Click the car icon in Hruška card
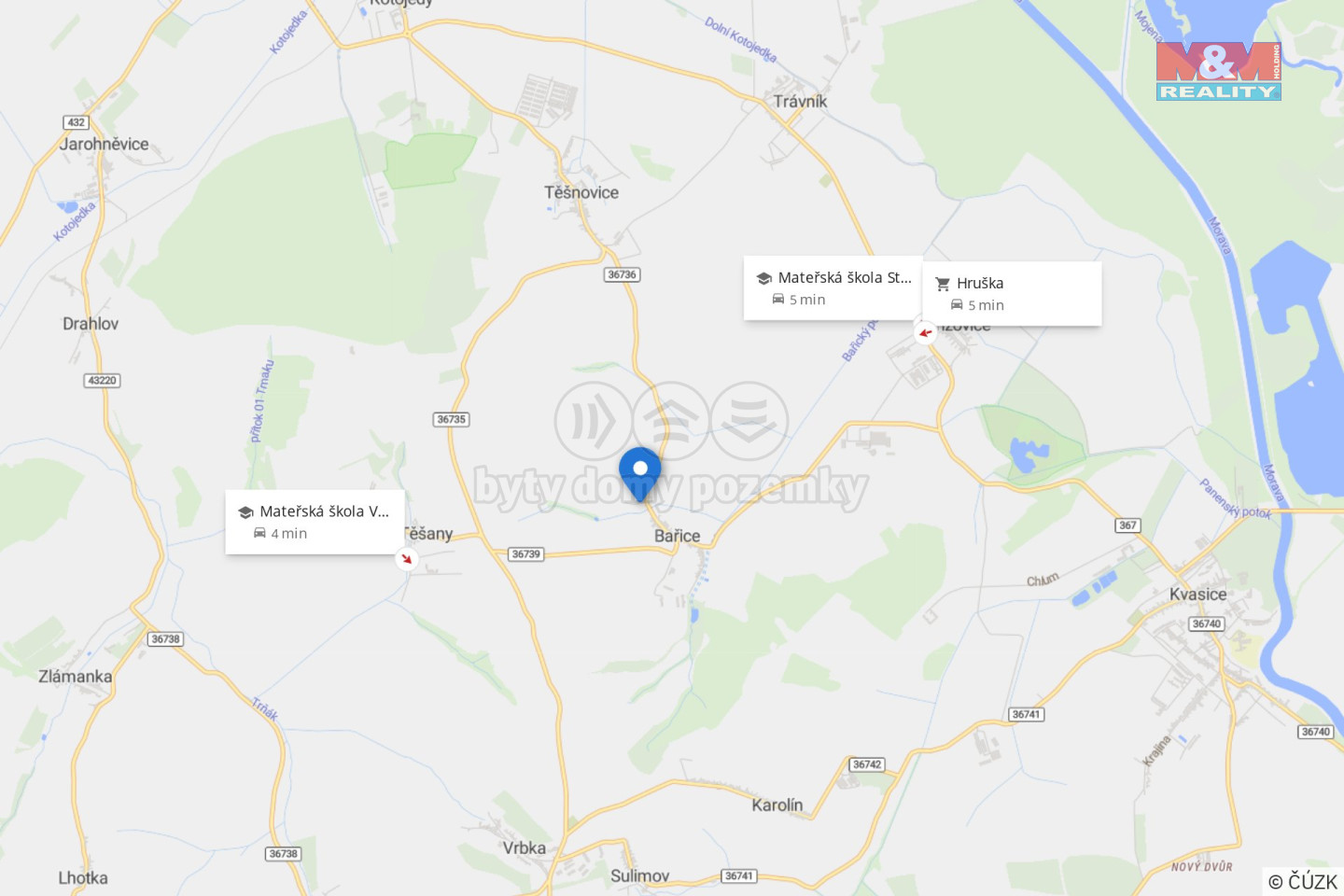 [x=957, y=305]
